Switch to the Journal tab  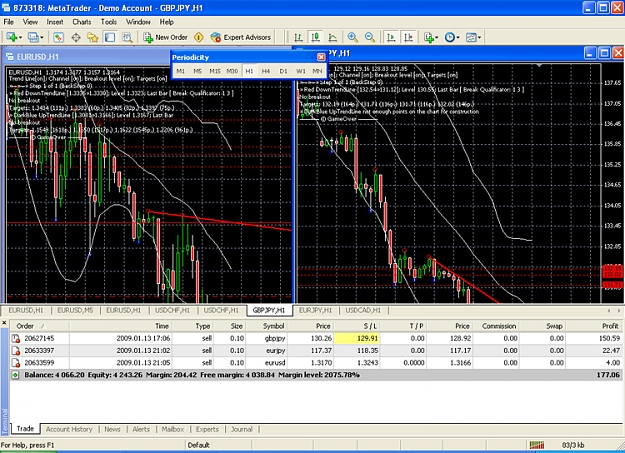tap(242, 429)
